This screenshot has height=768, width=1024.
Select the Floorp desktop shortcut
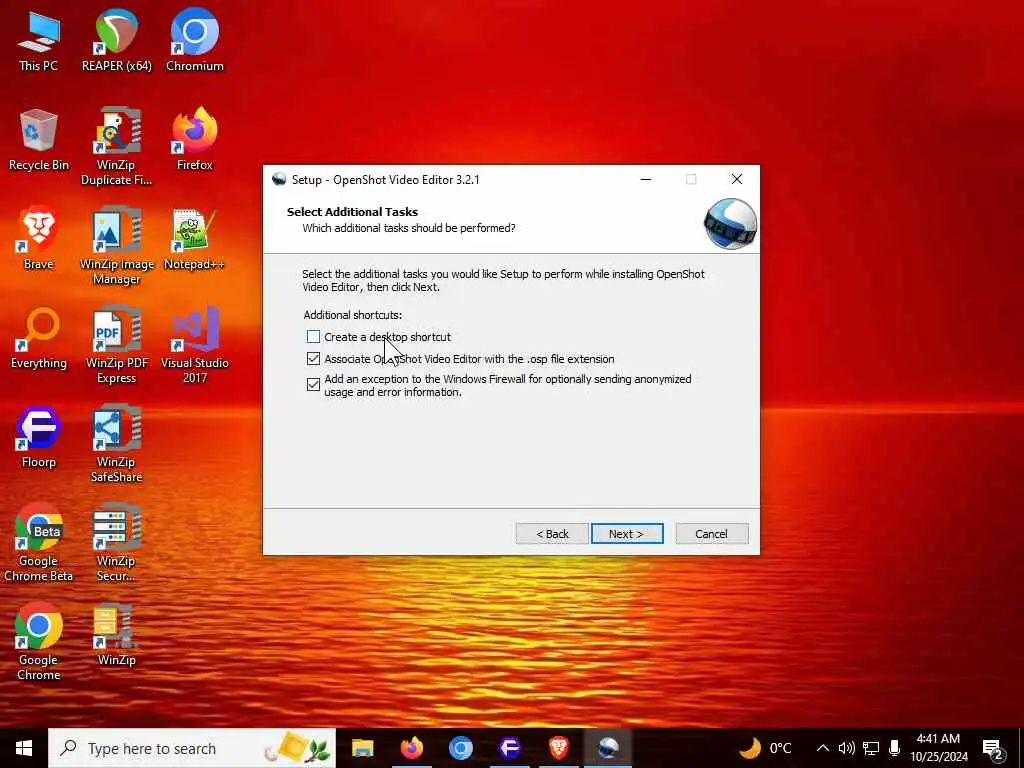click(39, 438)
